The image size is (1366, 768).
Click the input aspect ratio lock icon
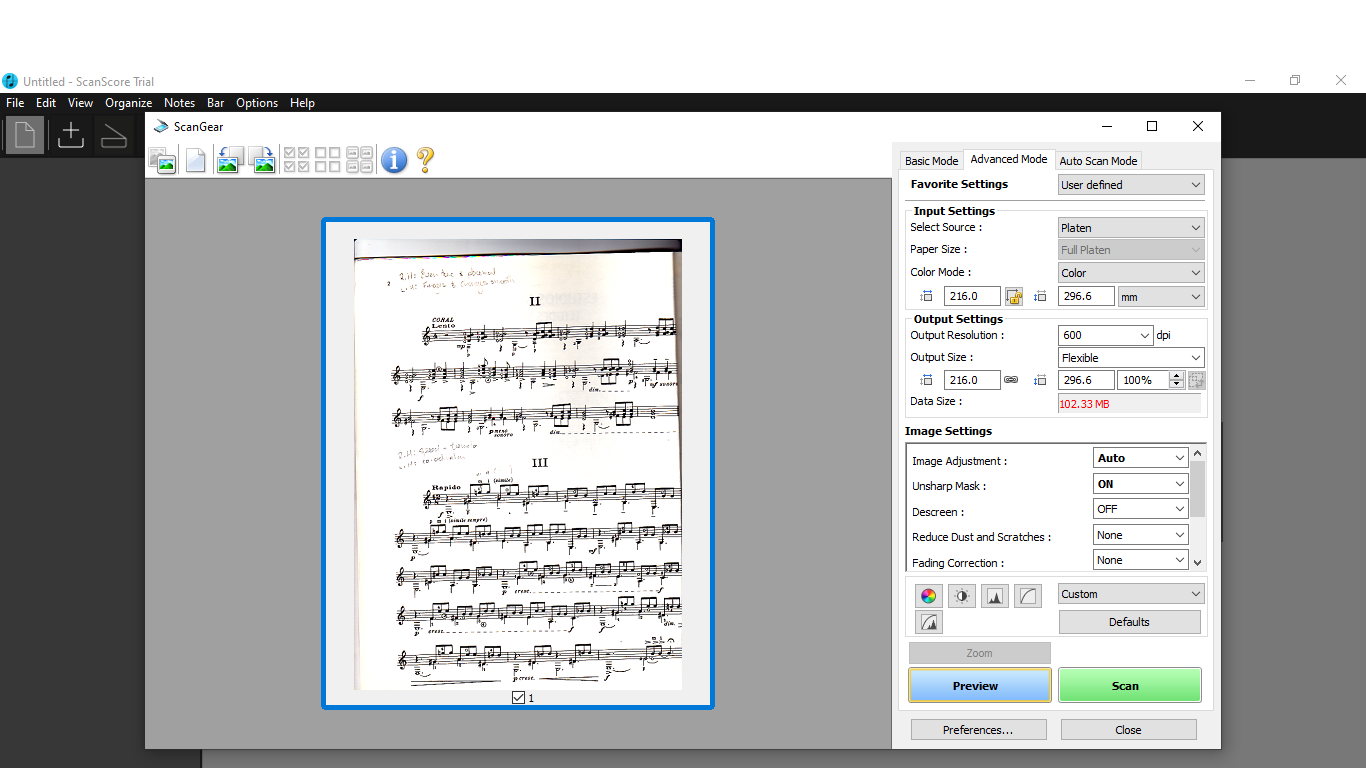pos(1014,296)
